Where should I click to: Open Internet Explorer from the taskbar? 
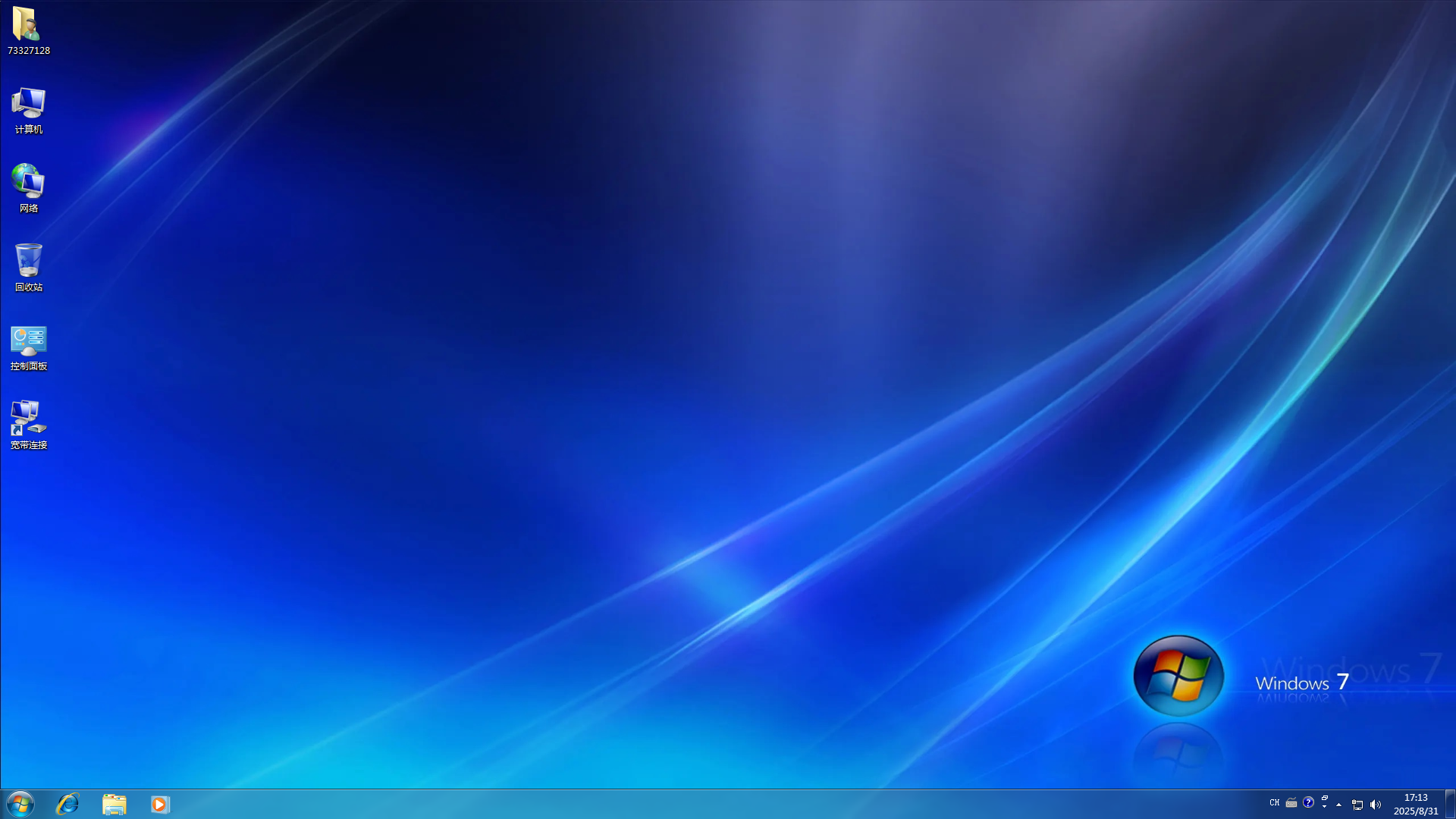pos(68,805)
